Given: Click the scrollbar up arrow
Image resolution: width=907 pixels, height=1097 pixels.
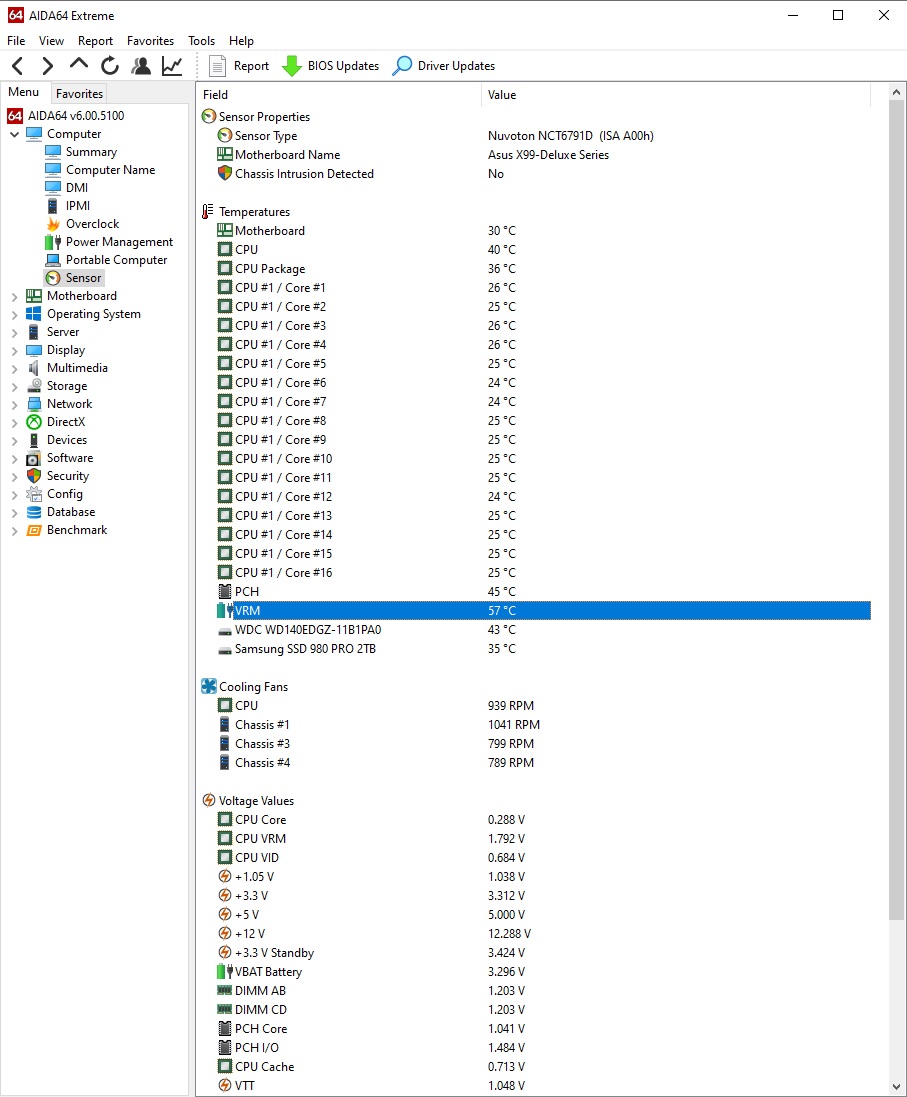Looking at the screenshot, I should tap(897, 92).
